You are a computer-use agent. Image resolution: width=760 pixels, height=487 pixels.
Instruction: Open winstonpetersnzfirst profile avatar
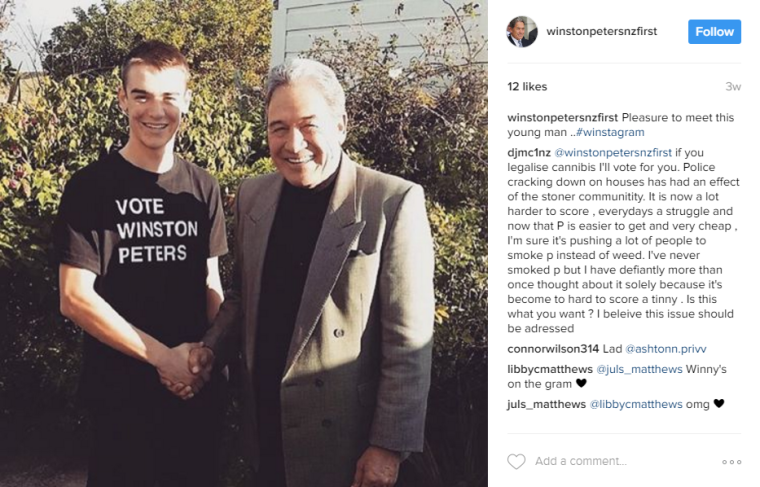tap(522, 31)
